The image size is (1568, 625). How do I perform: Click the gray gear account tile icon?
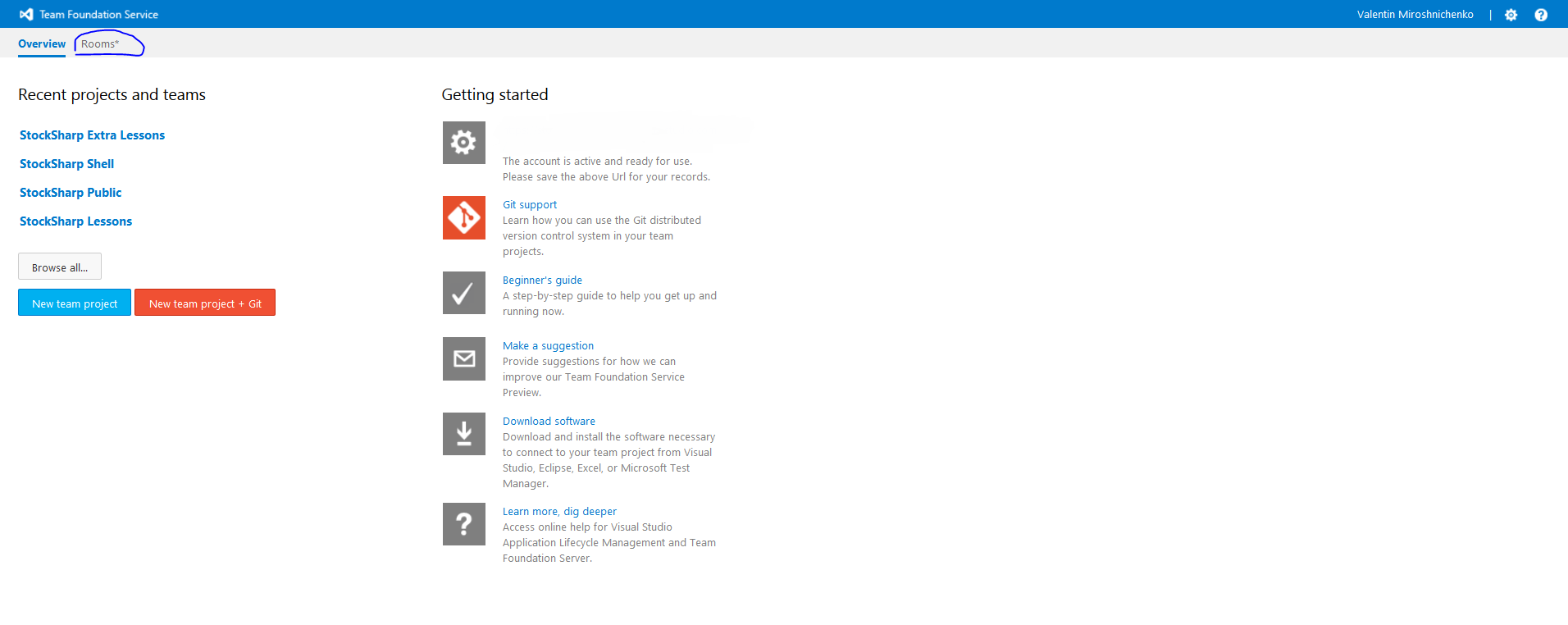coord(464,143)
